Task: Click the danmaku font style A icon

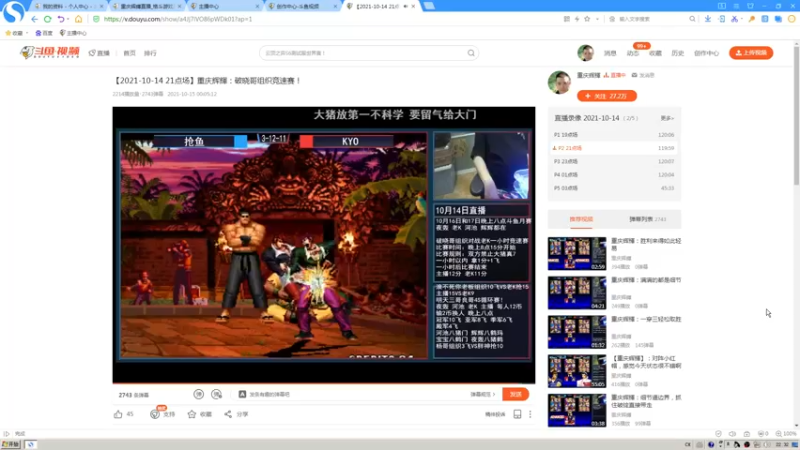Action: pos(242,394)
